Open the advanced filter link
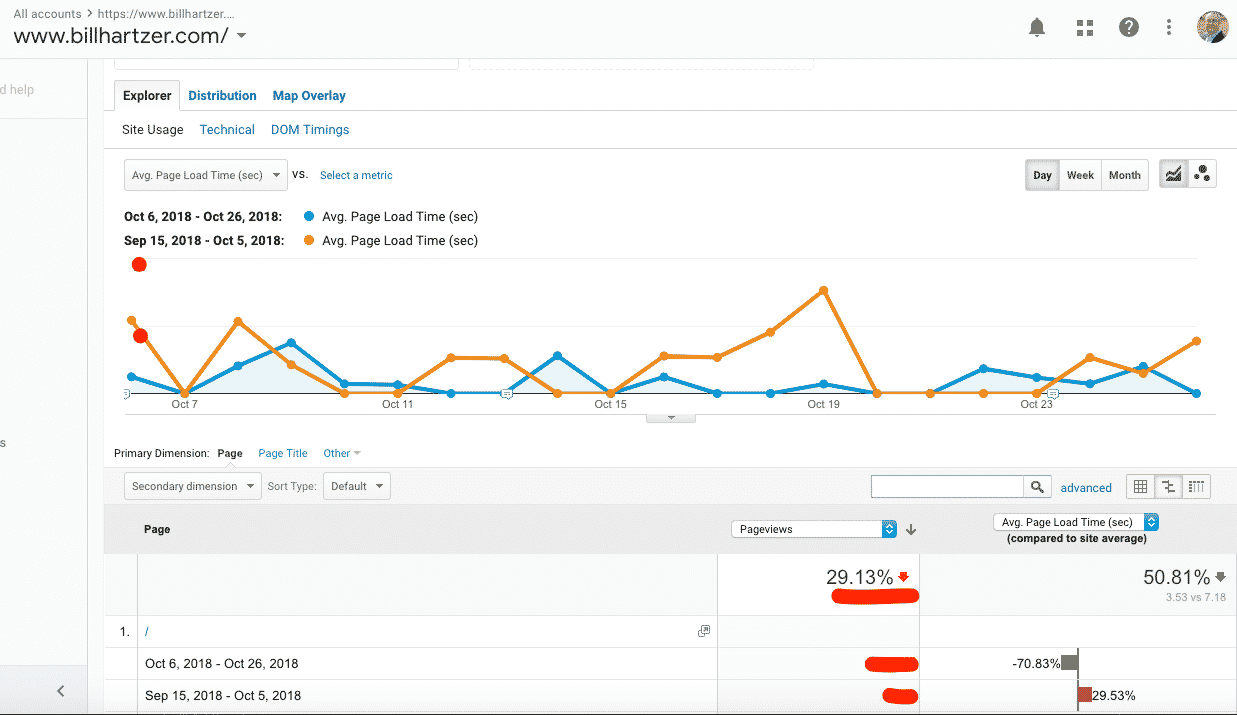Viewport: 1237px width, 715px height. pyautogui.click(x=1086, y=488)
